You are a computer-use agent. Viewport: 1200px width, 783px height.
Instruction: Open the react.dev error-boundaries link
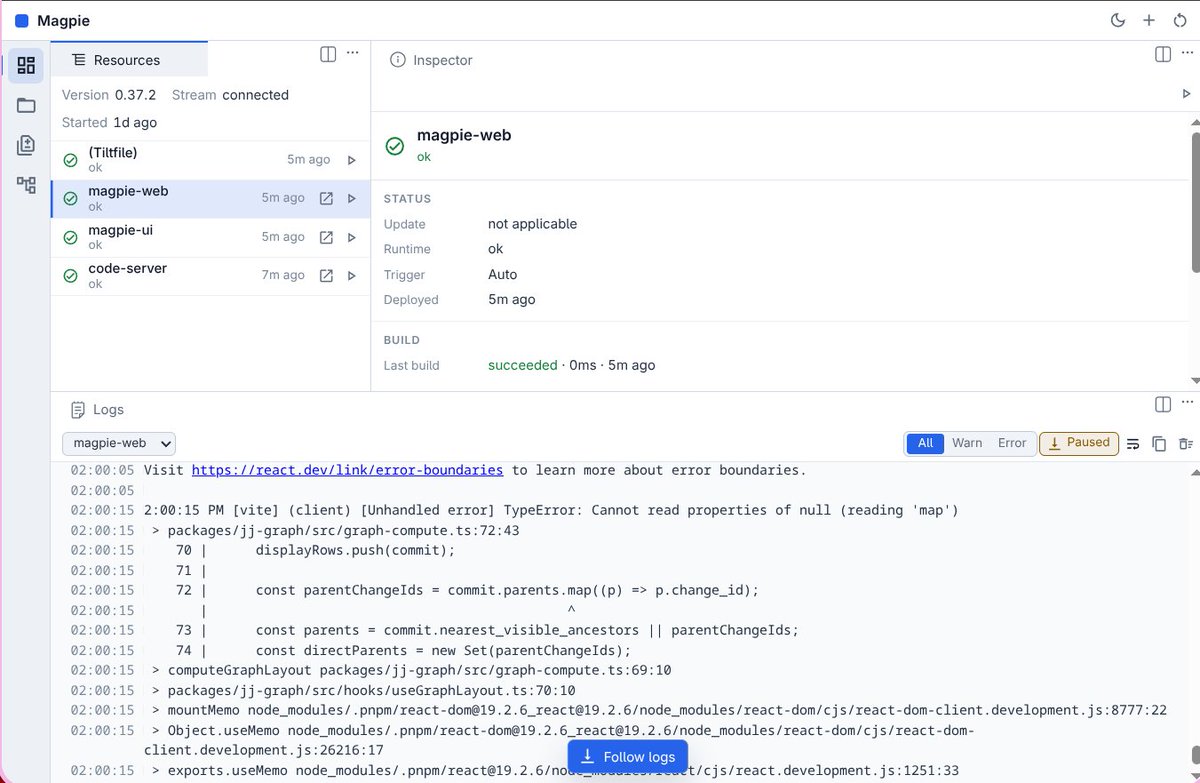tap(347, 470)
